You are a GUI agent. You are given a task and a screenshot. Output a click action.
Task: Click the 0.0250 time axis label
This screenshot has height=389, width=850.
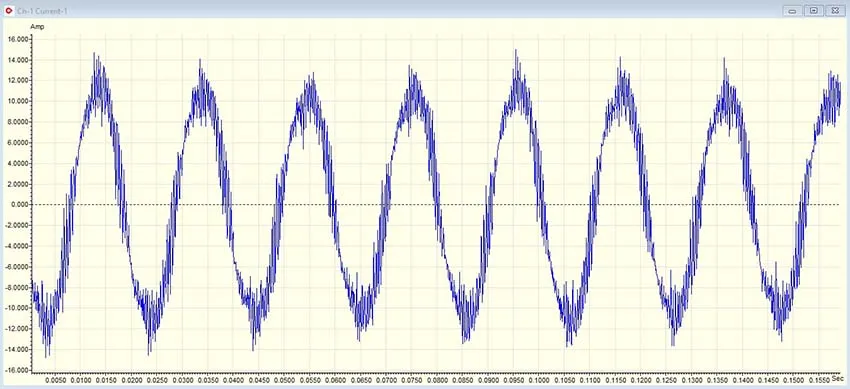[x=158, y=381]
